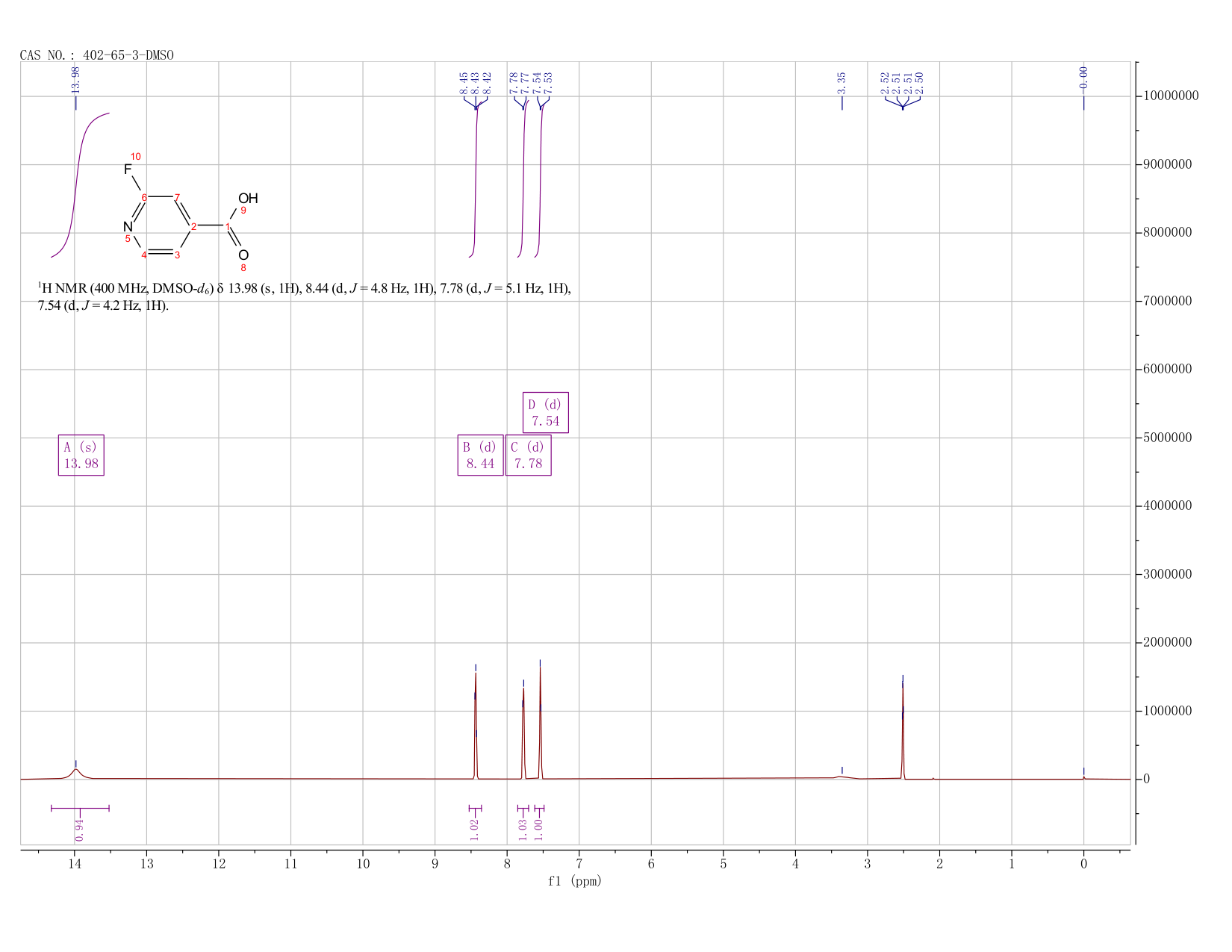Select multiplet box A (s) 13.98
The image size is (1232, 952).
pos(81,455)
